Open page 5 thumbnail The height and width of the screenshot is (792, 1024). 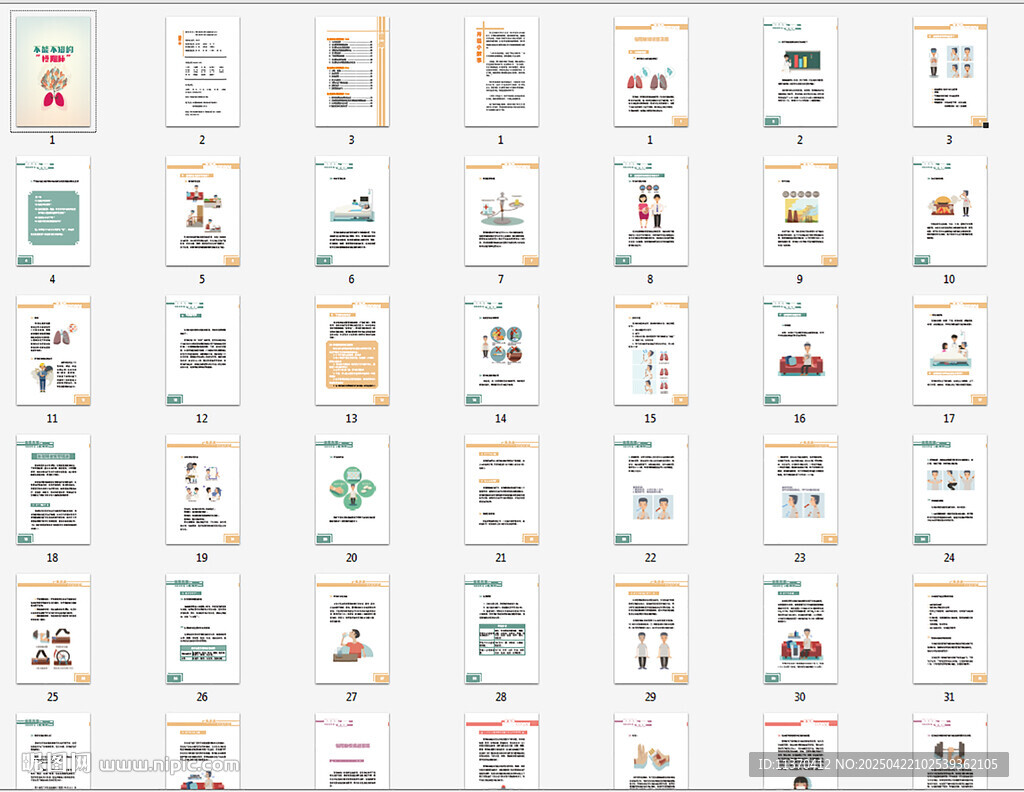pyautogui.click(x=202, y=210)
